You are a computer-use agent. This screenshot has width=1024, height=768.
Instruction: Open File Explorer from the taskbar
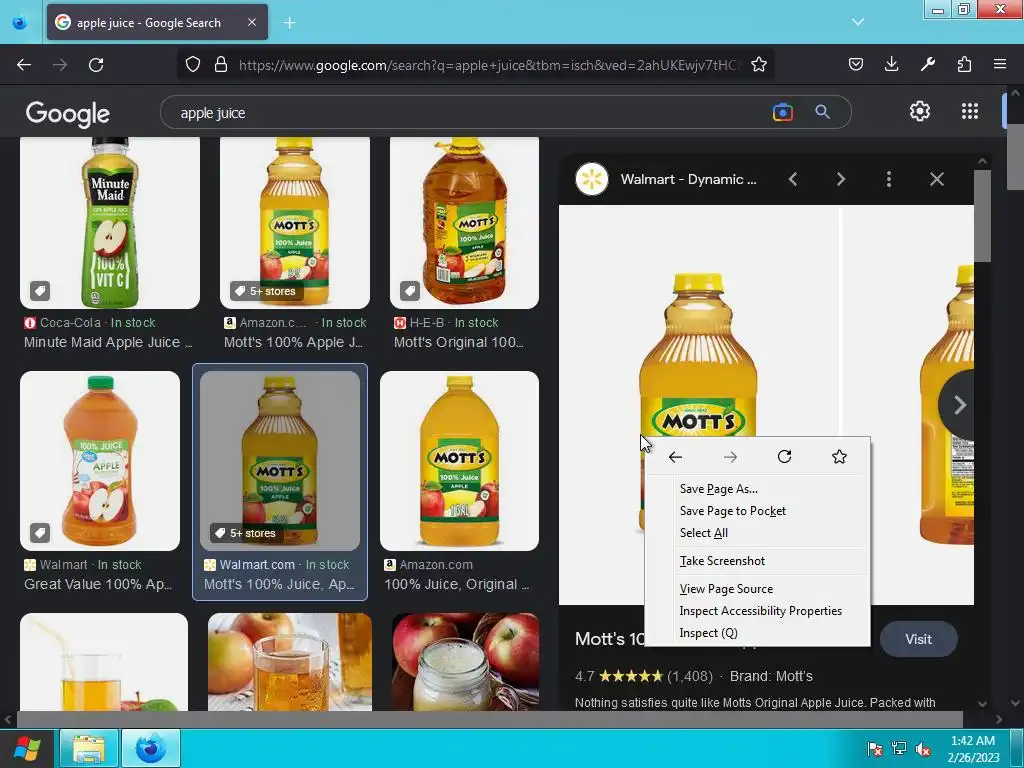point(89,748)
